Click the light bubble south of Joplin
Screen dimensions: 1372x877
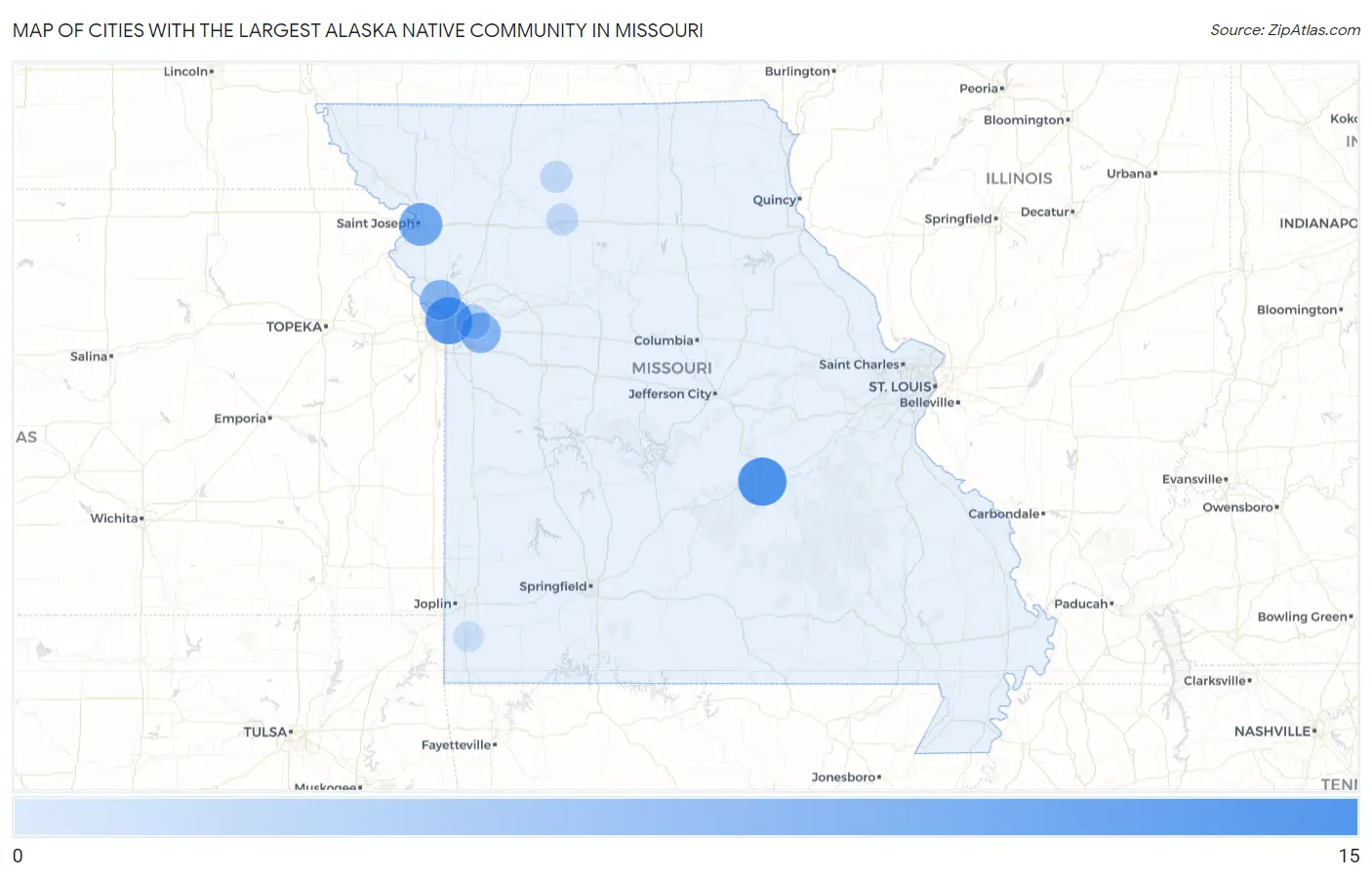(468, 636)
